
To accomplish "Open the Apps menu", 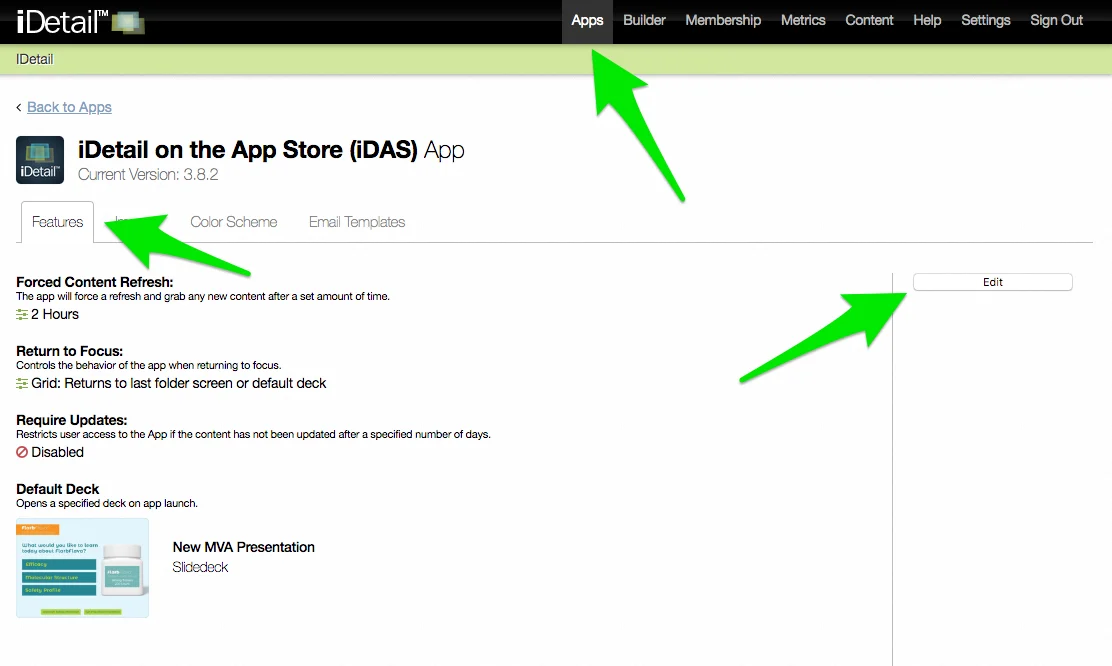I will point(587,21).
